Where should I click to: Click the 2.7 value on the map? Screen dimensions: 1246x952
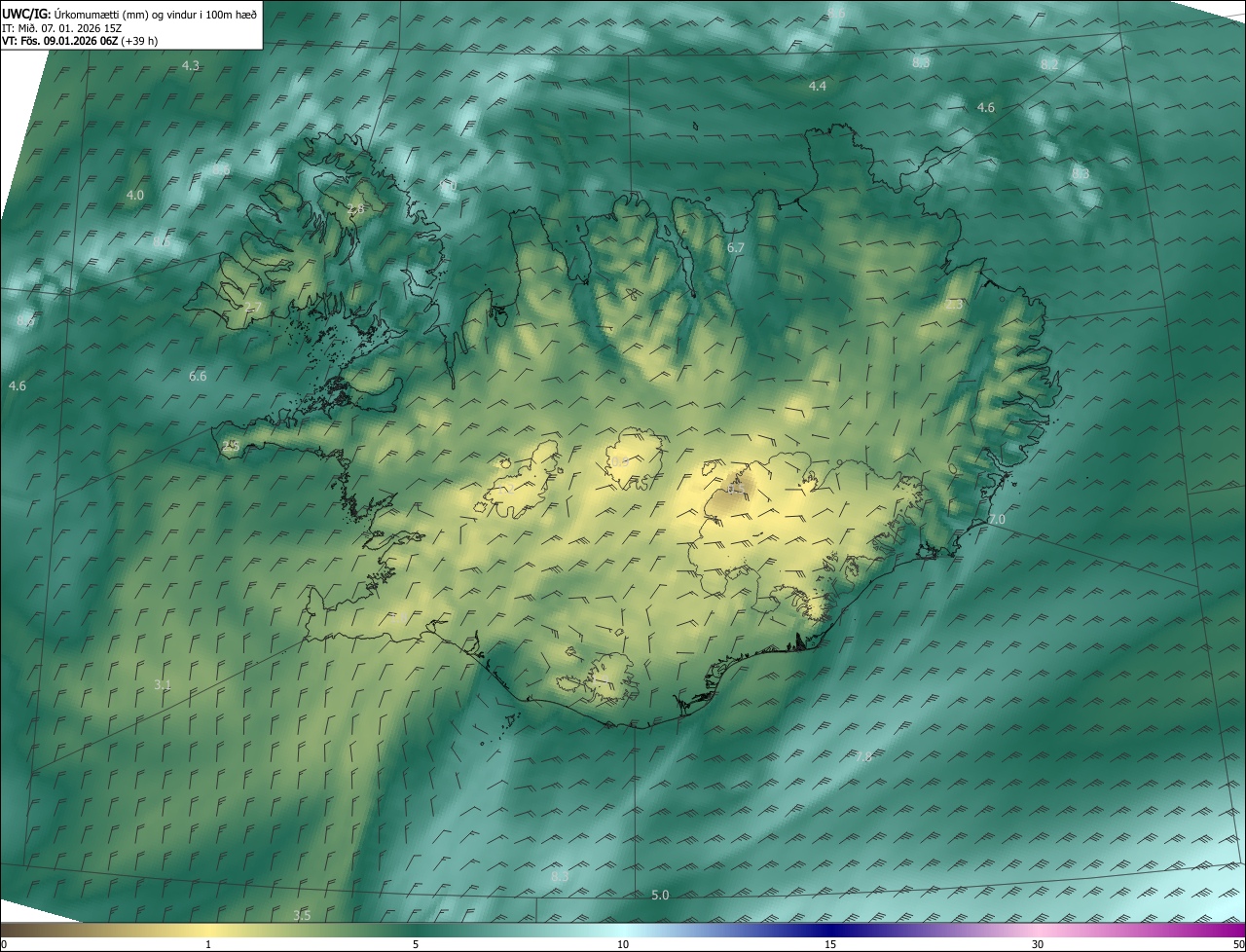click(x=253, y=309)
